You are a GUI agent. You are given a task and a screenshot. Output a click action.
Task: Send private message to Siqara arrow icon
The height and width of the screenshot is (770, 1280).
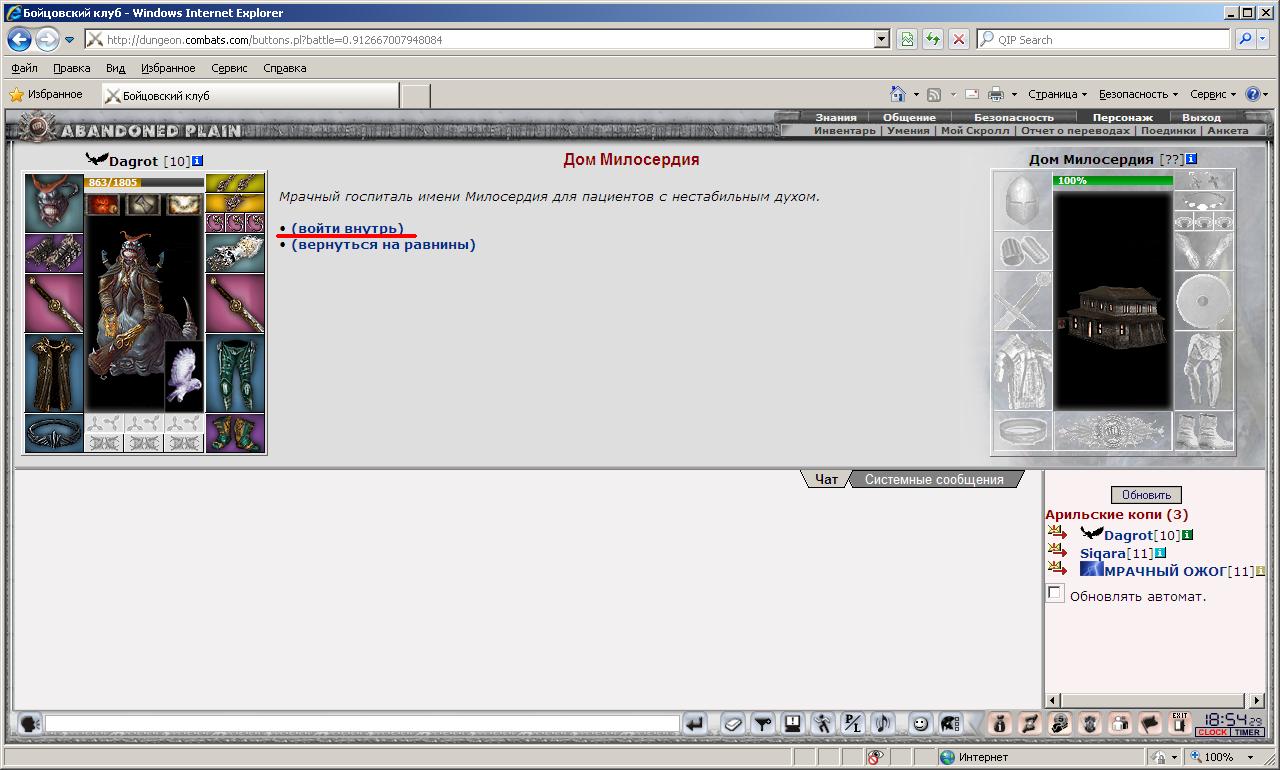pos(1057,550)
